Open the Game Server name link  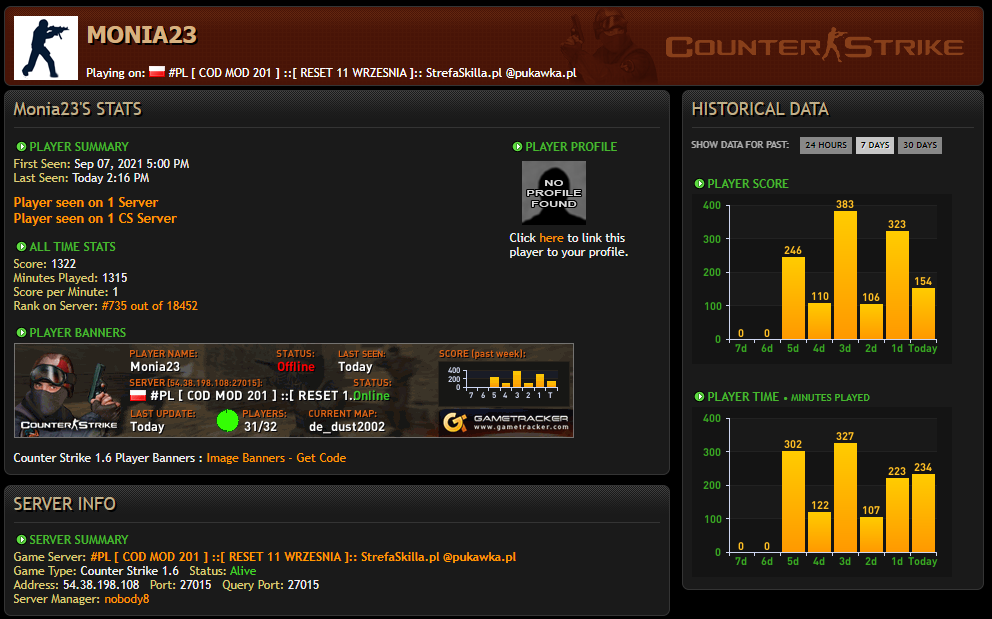click(303, 557)
